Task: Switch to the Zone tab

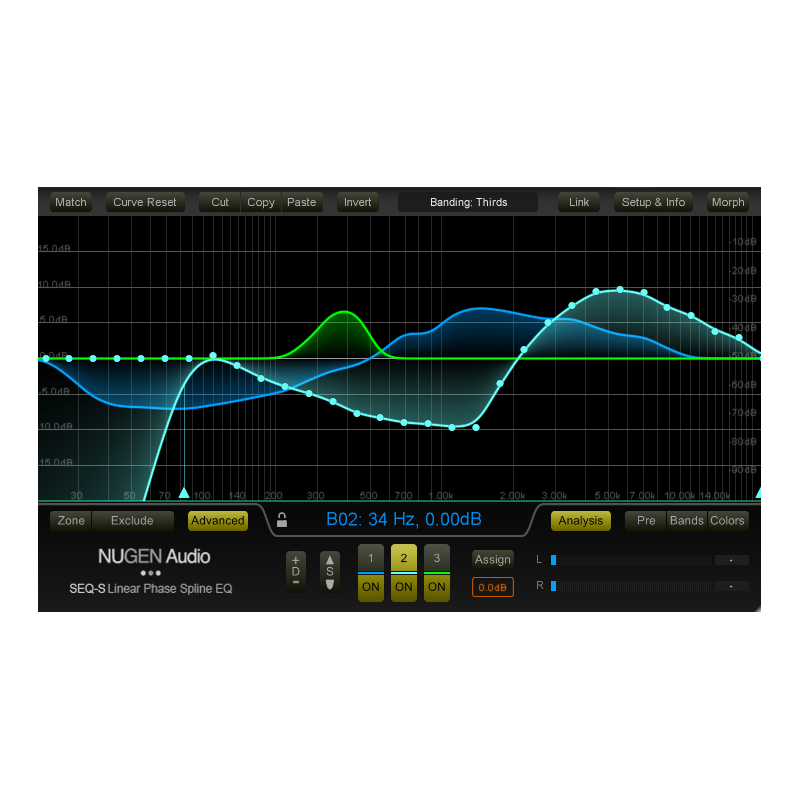Action: coord(69,520)
